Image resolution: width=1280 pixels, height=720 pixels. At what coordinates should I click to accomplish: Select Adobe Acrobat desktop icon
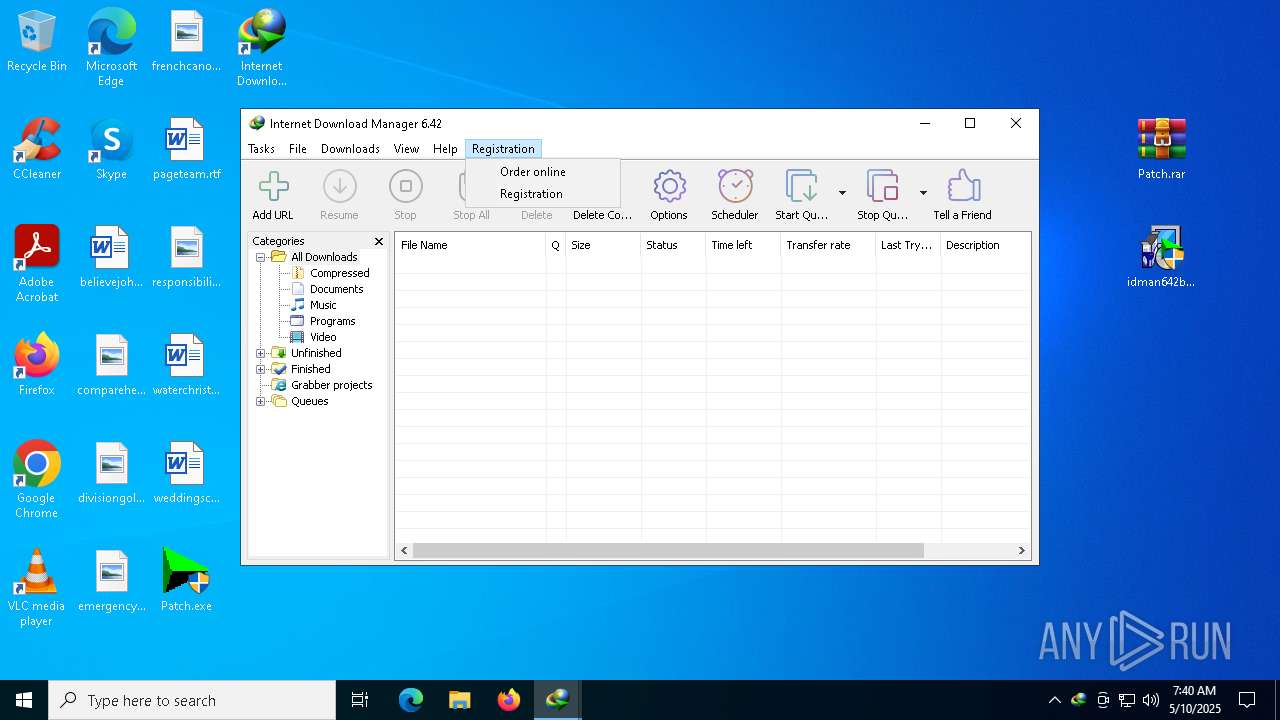tap(37, 264)
